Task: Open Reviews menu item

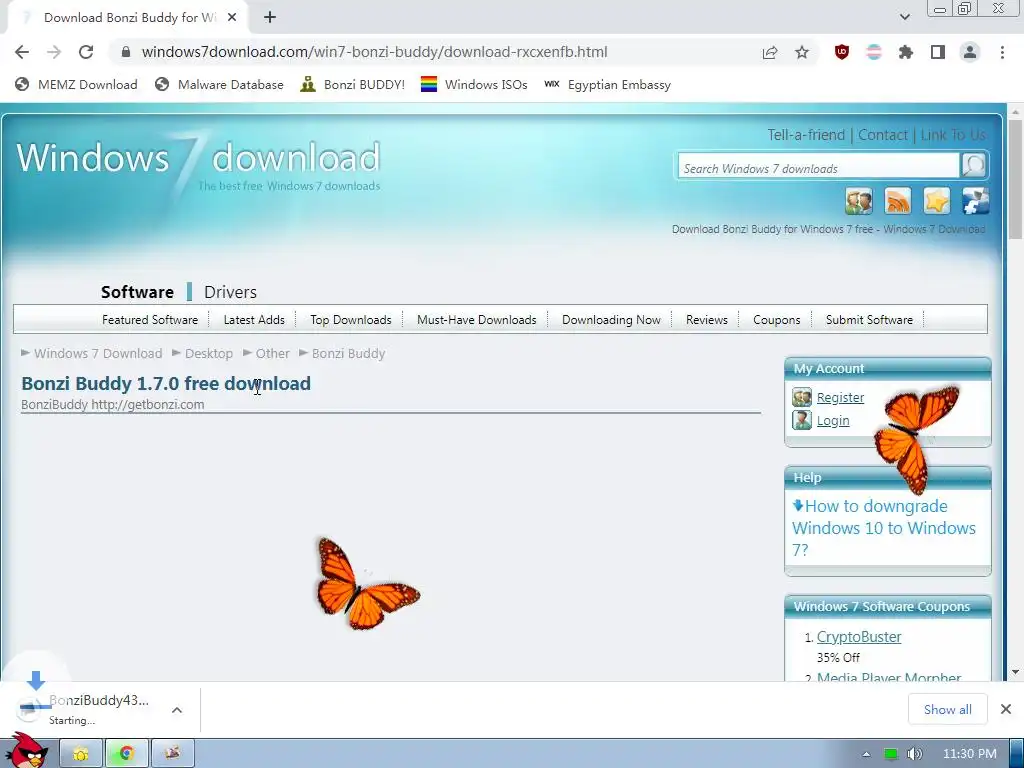Action: tap(707, 320)
